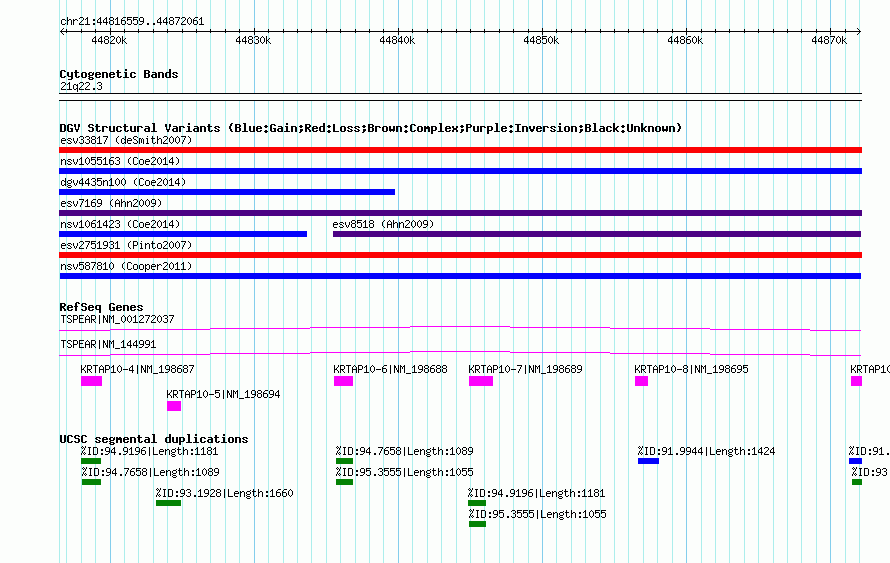Click the KRTAP10-5 magenta gene box
This screenshot has width=890, height=563.
coord(174,406)
